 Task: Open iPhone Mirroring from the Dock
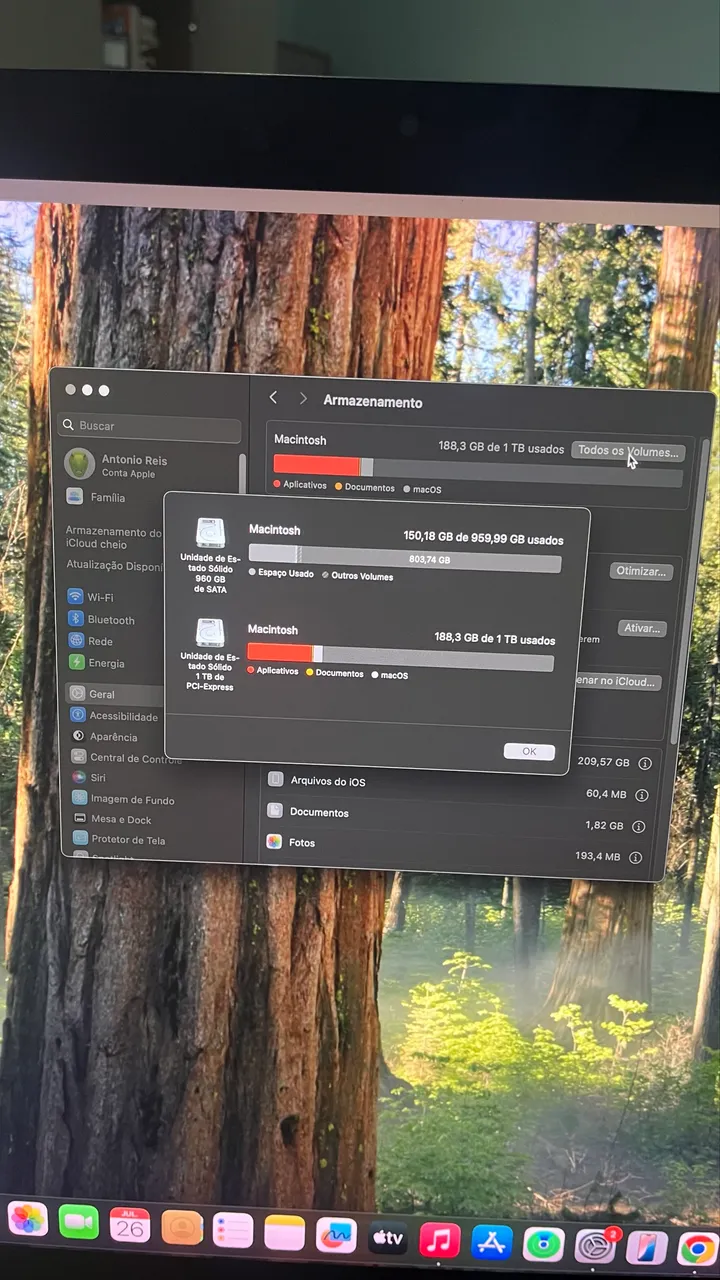(x=646, y=1248)
